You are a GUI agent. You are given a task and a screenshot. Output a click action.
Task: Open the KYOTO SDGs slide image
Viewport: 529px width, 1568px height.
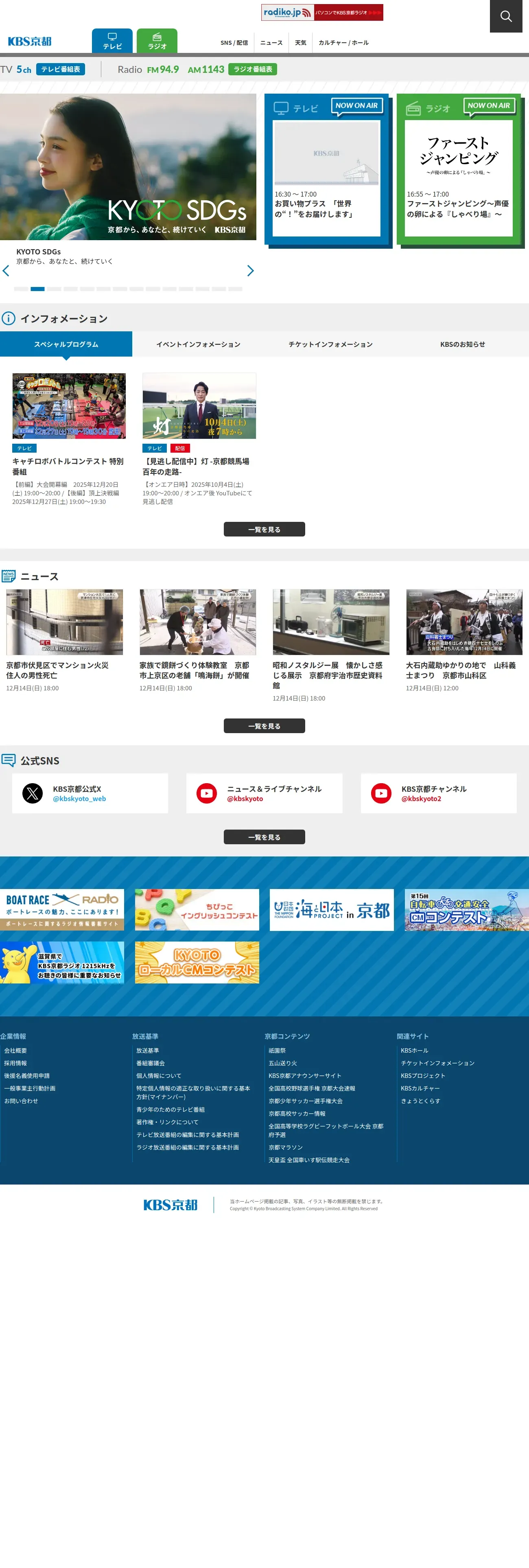pyautogui.click(x=128, y=167)
